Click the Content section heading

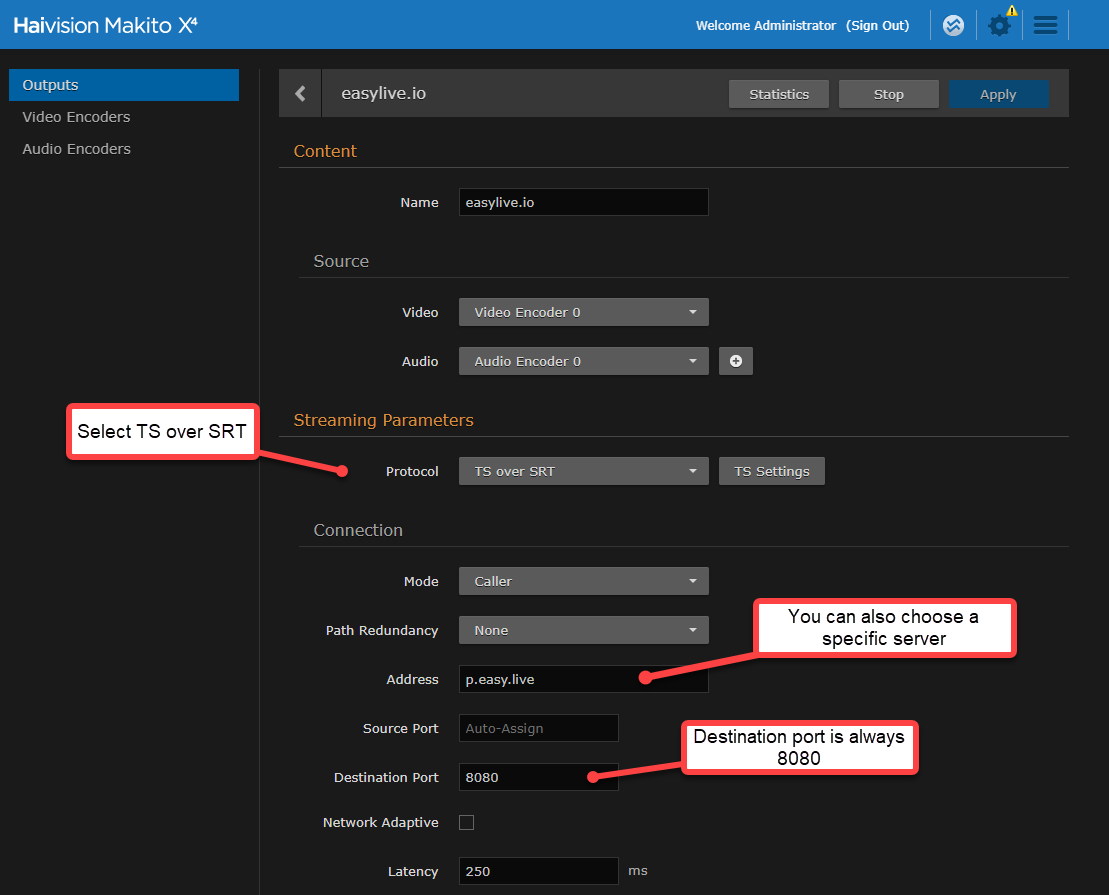click(x=325, y=151)
